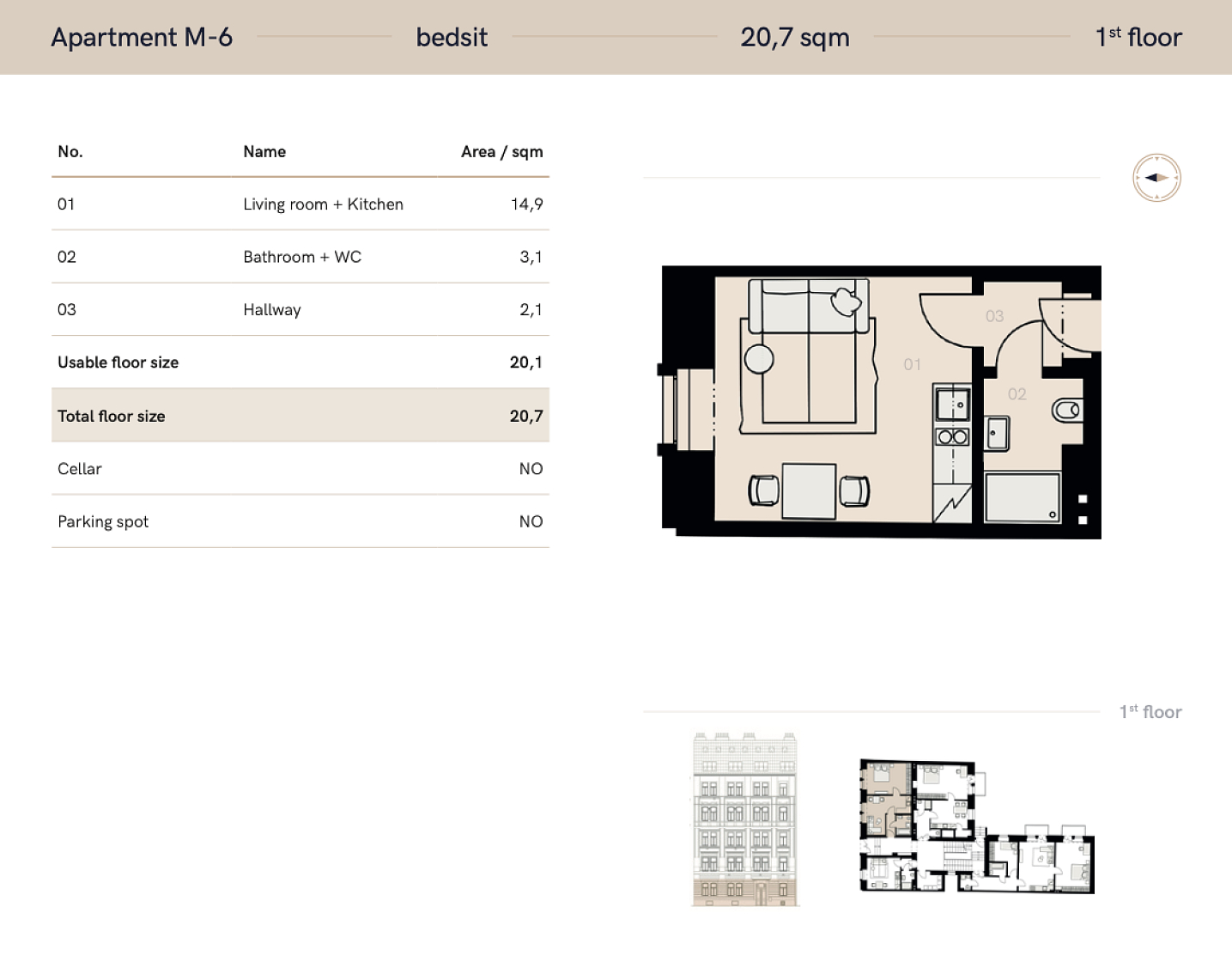Click the 'Parking spot' row label
The height and width of the screenshot is (962, 1232).
103,521
